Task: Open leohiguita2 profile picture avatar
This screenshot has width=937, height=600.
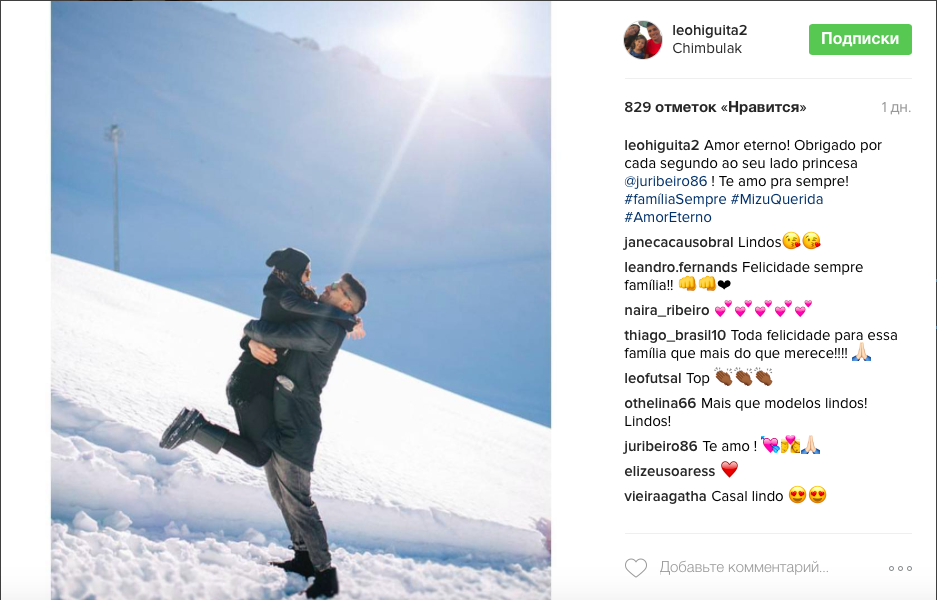Action: point(643,39)
